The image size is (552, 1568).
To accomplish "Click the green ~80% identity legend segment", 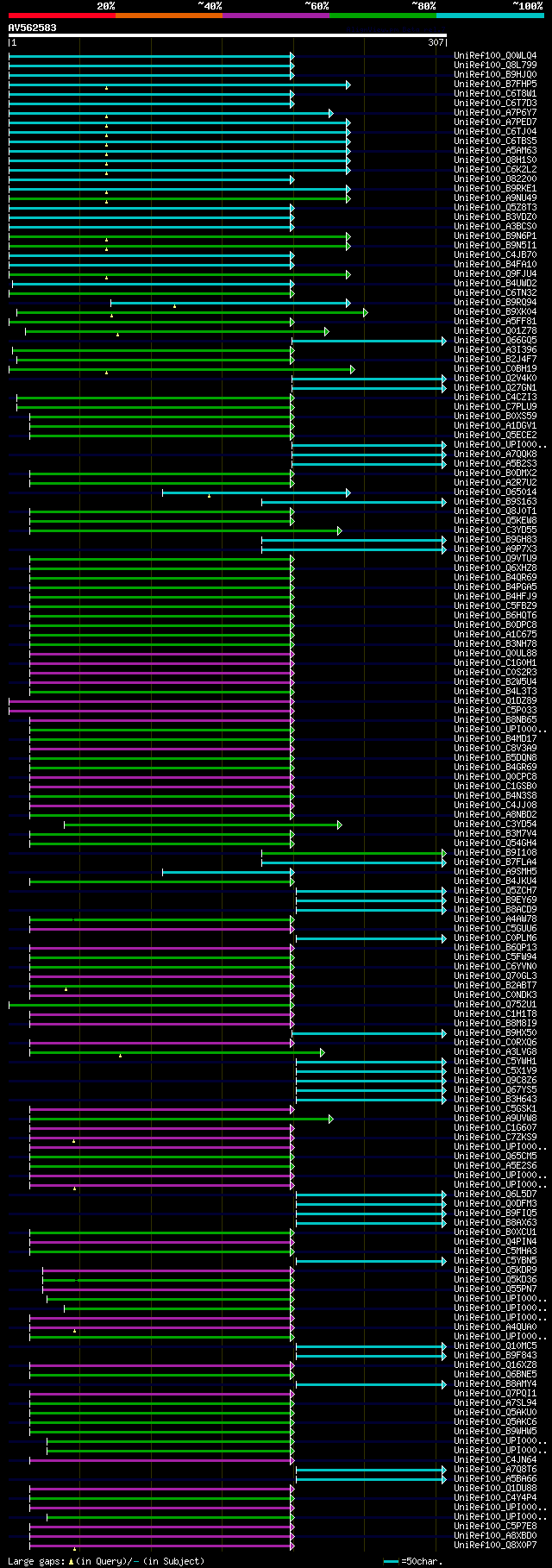I will [383, 16].
